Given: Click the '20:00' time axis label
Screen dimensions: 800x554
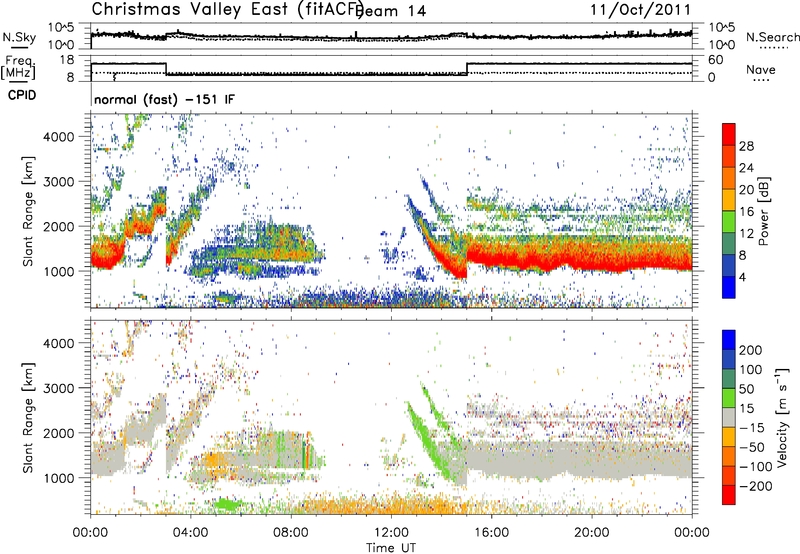Looking at the screenshot, I should (591, 533).
